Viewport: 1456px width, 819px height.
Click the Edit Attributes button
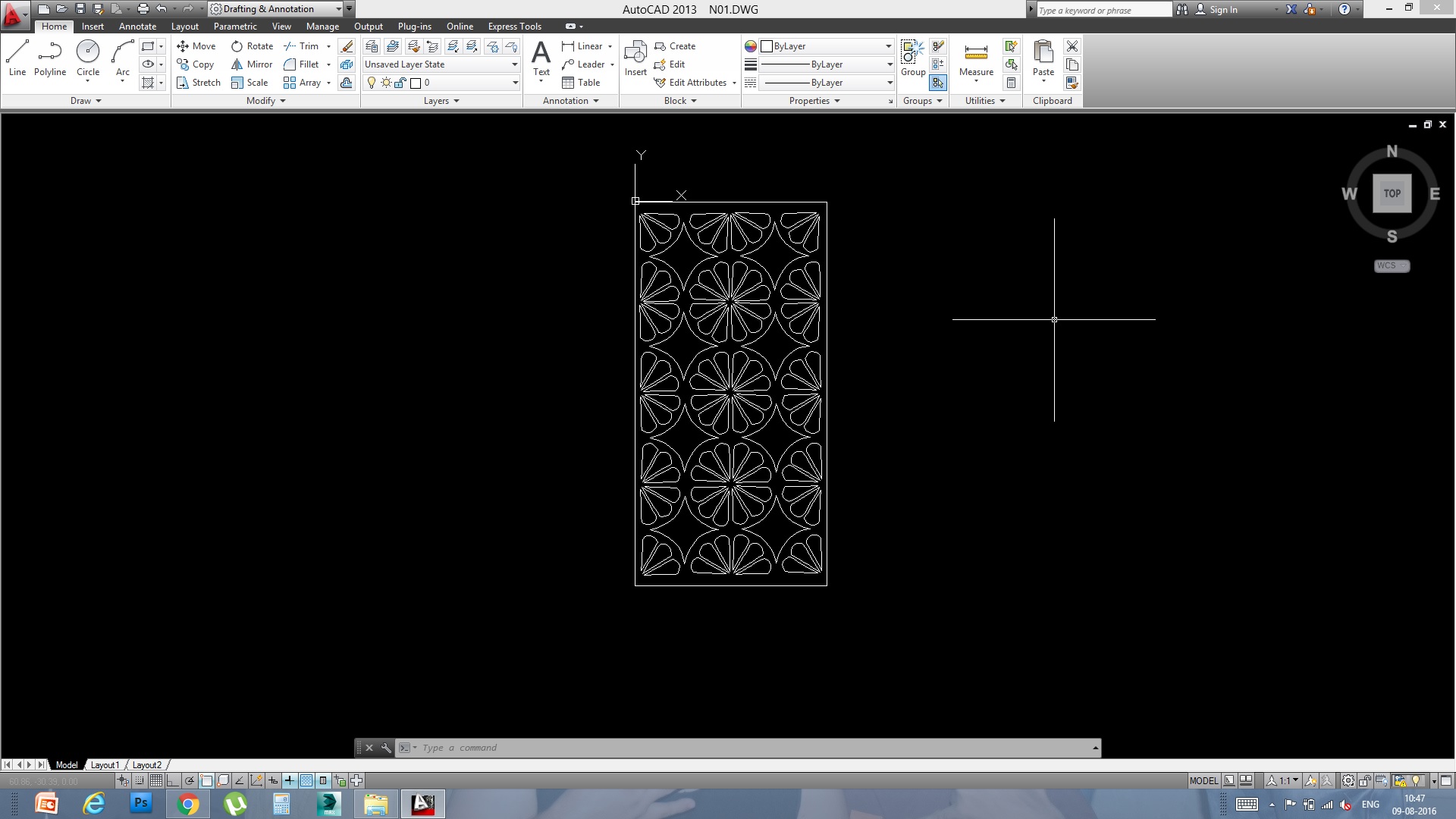(695, 83)
